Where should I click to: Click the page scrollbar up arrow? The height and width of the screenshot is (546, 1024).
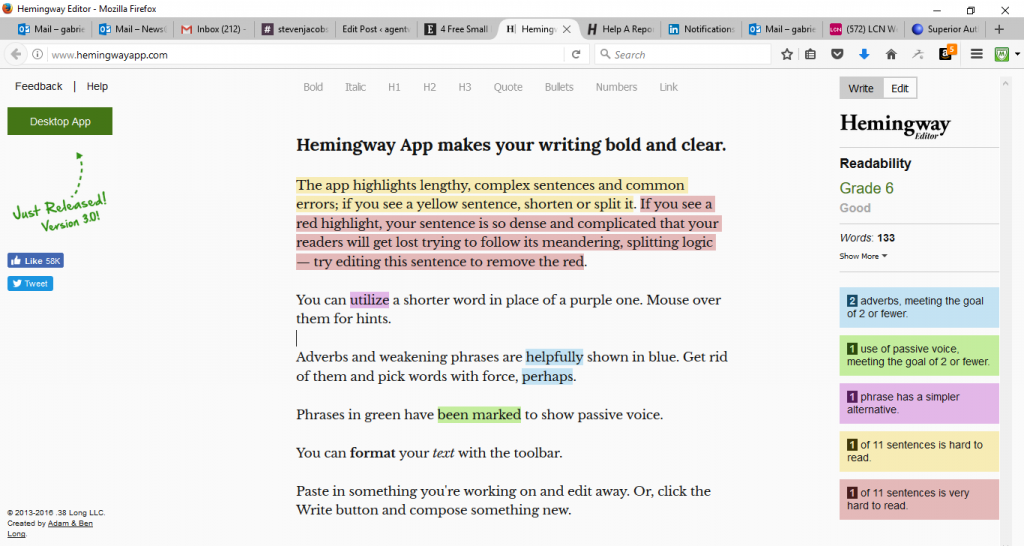1004,84
